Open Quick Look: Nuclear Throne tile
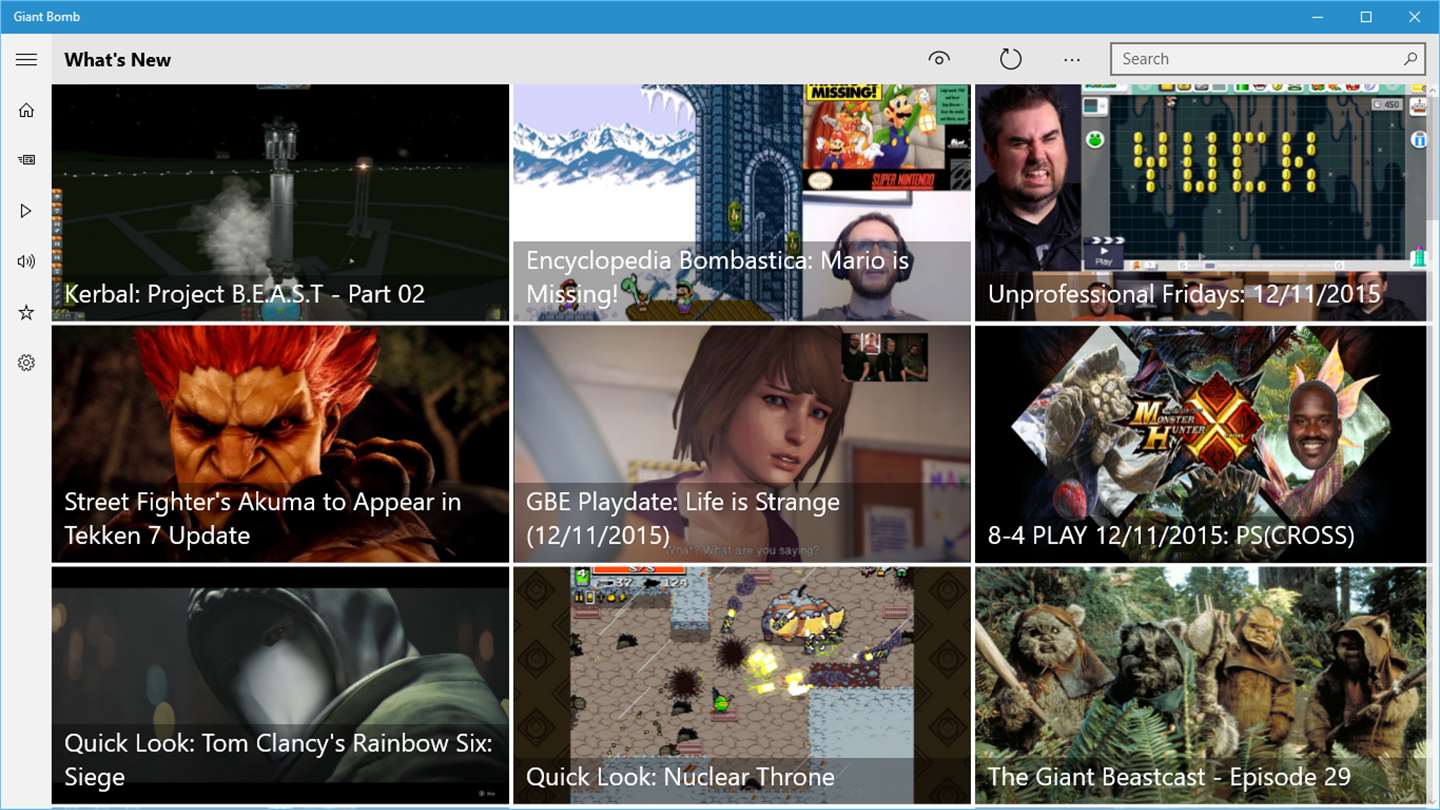 742,685
